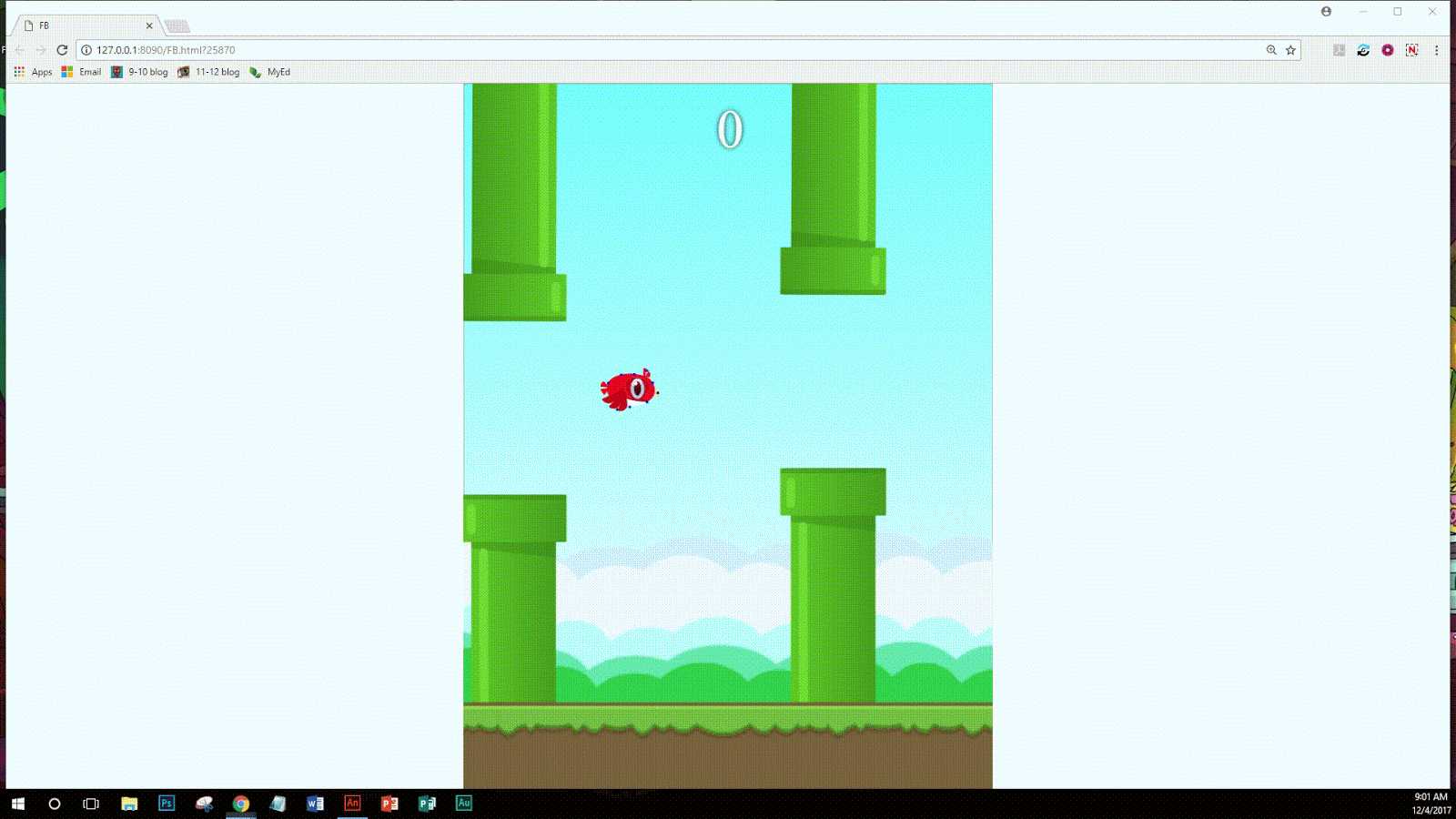Open PowerPoint from the taskbar

(389, 804)
